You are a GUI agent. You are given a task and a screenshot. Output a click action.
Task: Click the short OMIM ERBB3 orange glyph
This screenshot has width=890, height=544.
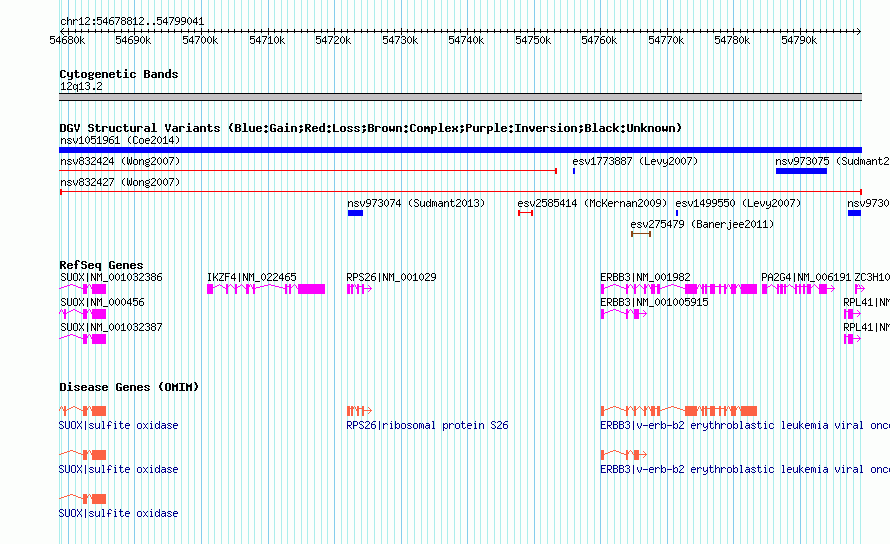pos(624,455)
